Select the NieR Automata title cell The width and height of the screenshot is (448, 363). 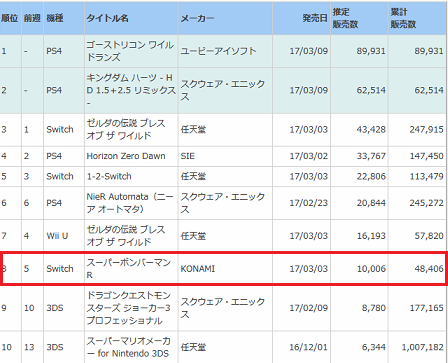point(130,203)
